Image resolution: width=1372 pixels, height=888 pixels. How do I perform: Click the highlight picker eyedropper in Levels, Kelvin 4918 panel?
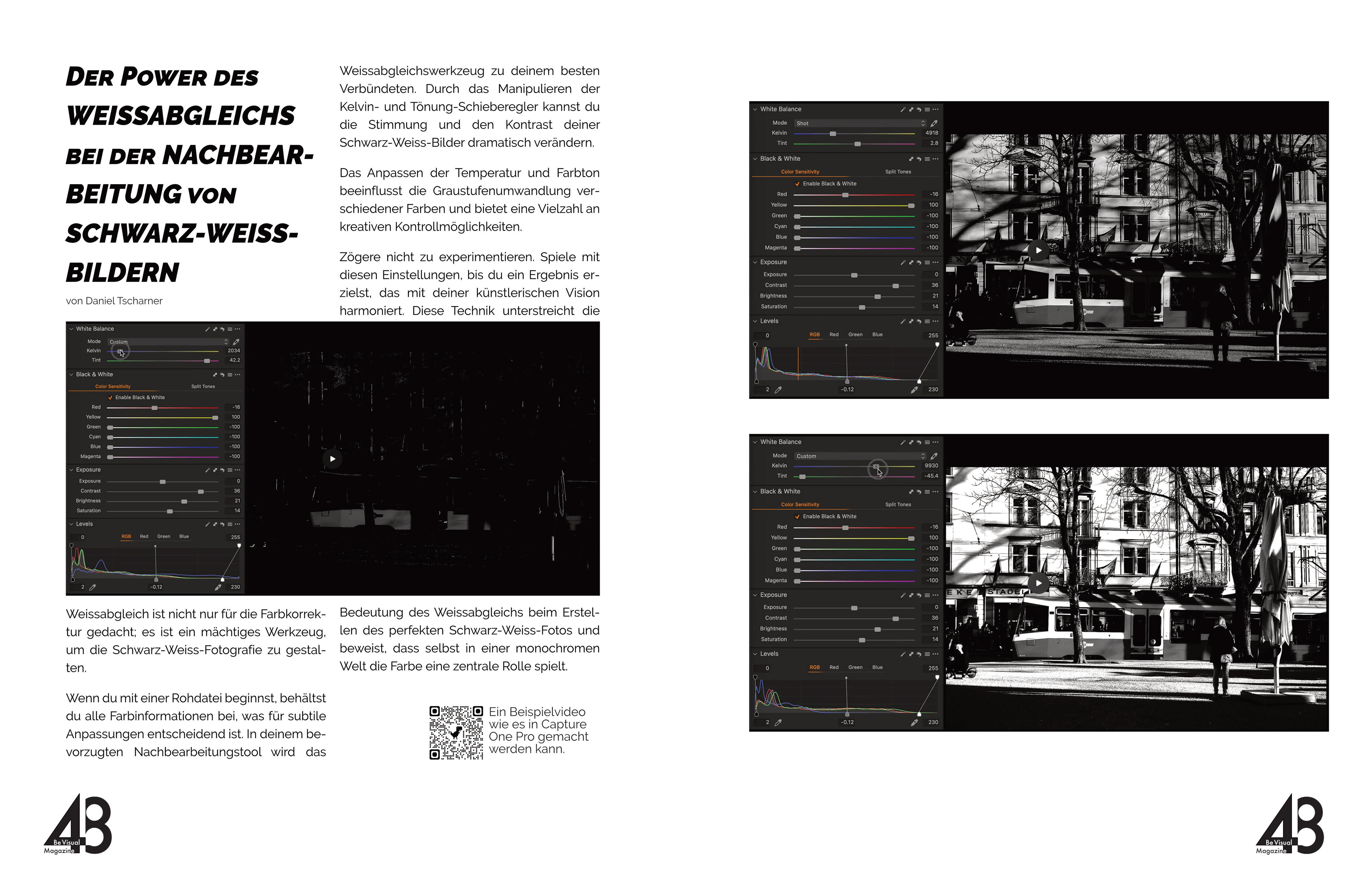[x=914, y=390]
